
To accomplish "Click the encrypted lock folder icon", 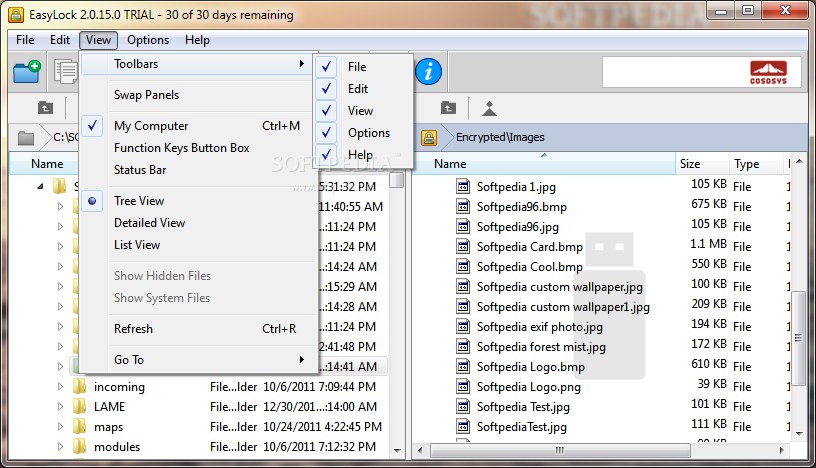I will [x=429, y=137].
